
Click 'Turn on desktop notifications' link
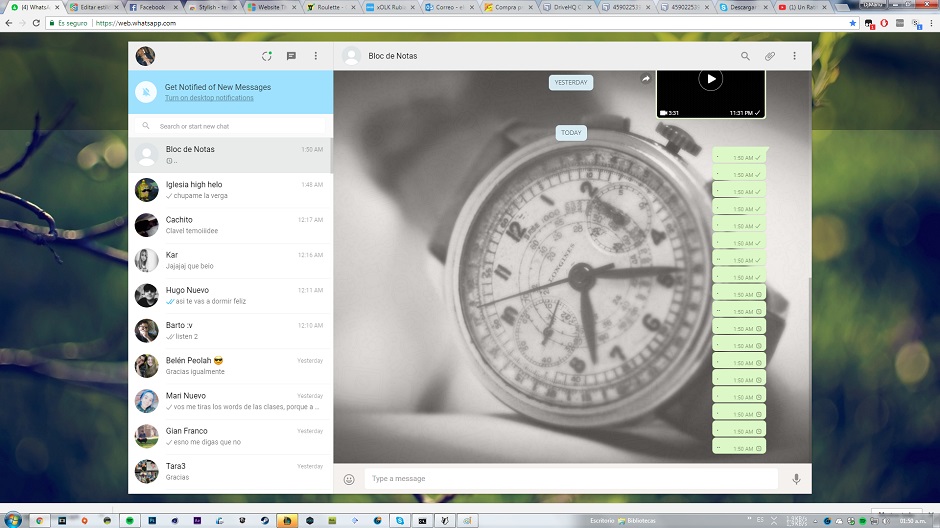(209, 98)
